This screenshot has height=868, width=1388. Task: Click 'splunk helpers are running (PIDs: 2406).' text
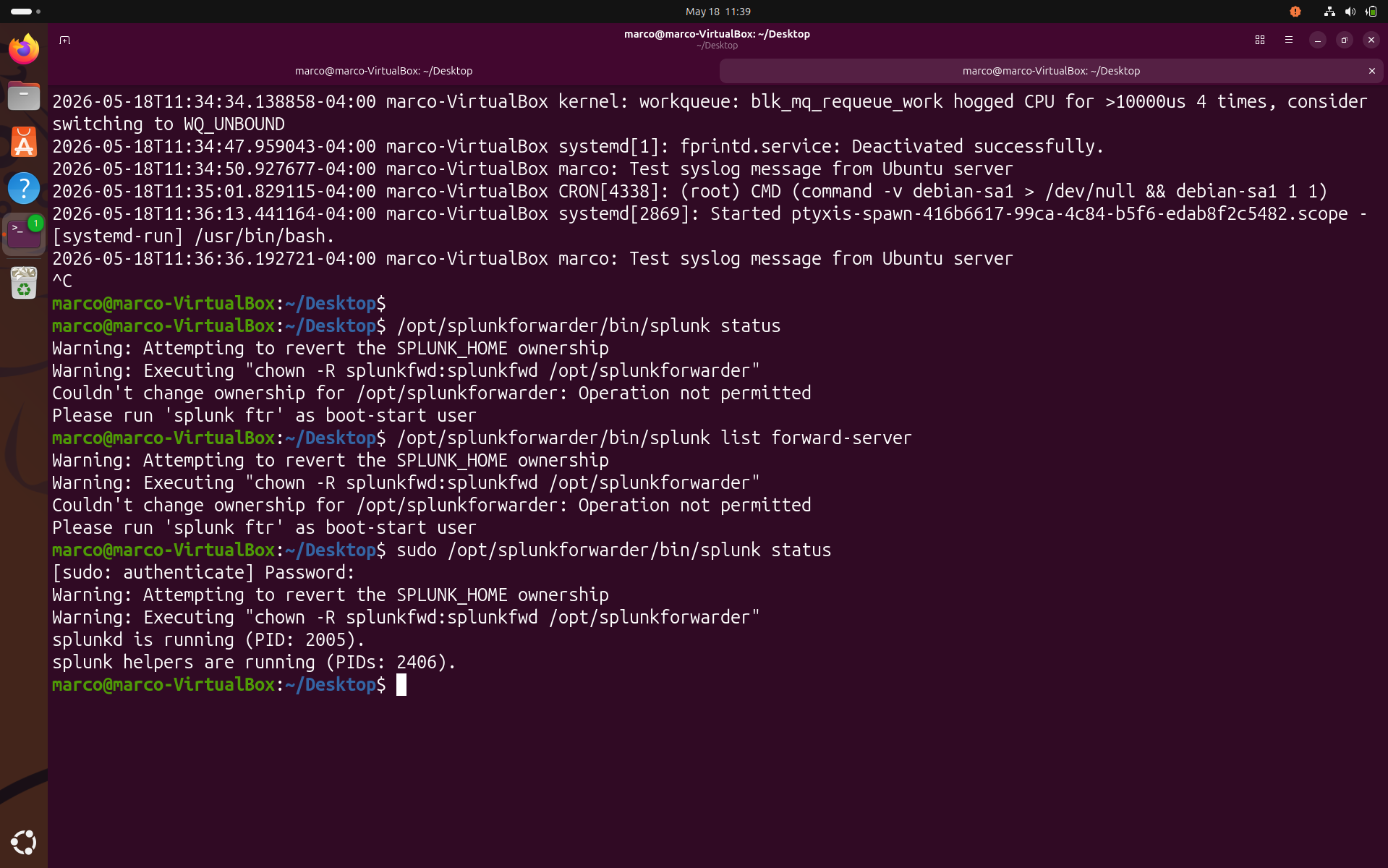(x=254, y=662)
